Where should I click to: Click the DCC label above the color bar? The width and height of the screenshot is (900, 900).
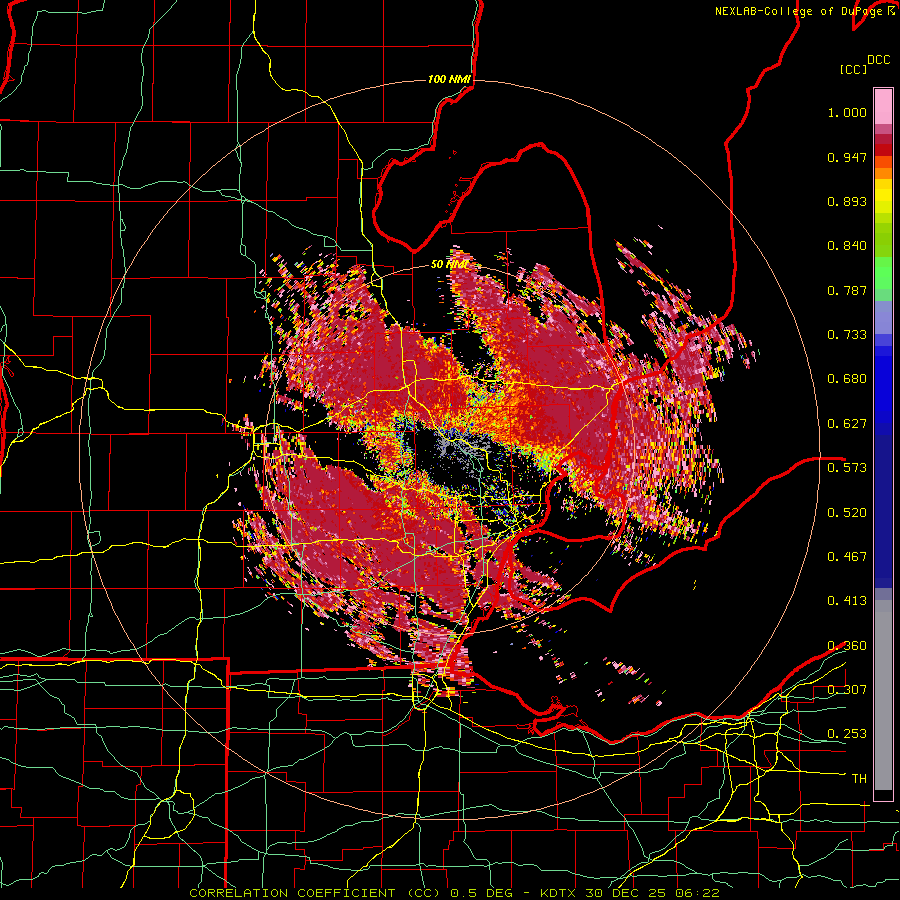click(x=878, y=60)
